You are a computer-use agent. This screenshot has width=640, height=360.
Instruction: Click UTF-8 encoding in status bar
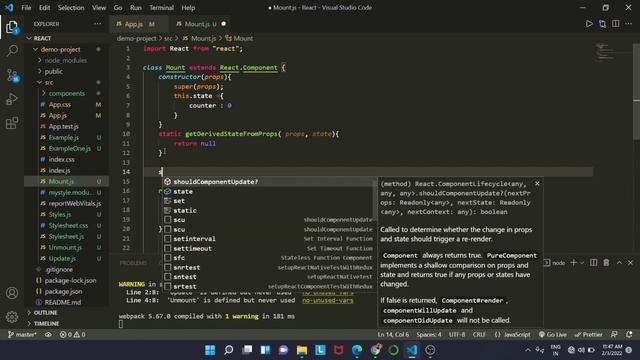pos(457,335)
